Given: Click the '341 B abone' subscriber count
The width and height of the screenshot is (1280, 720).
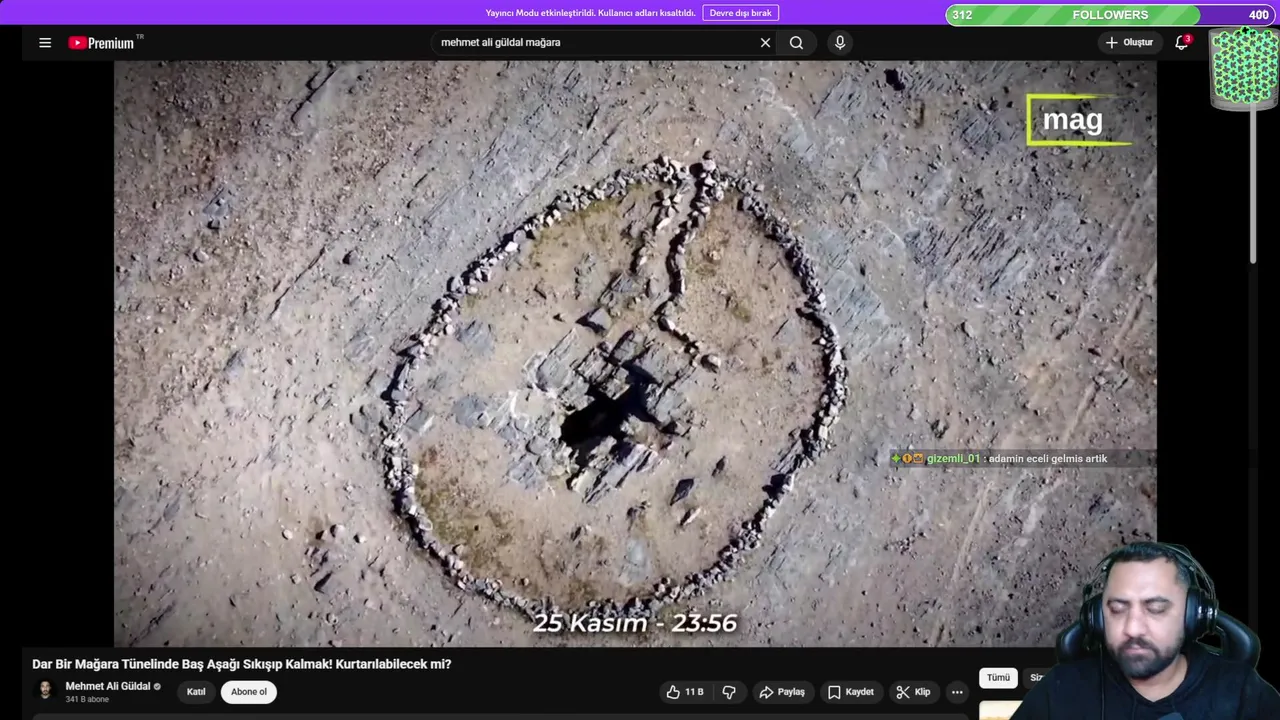Looking at the screenshot, I should pyautogui.click(x=87, y=699).
